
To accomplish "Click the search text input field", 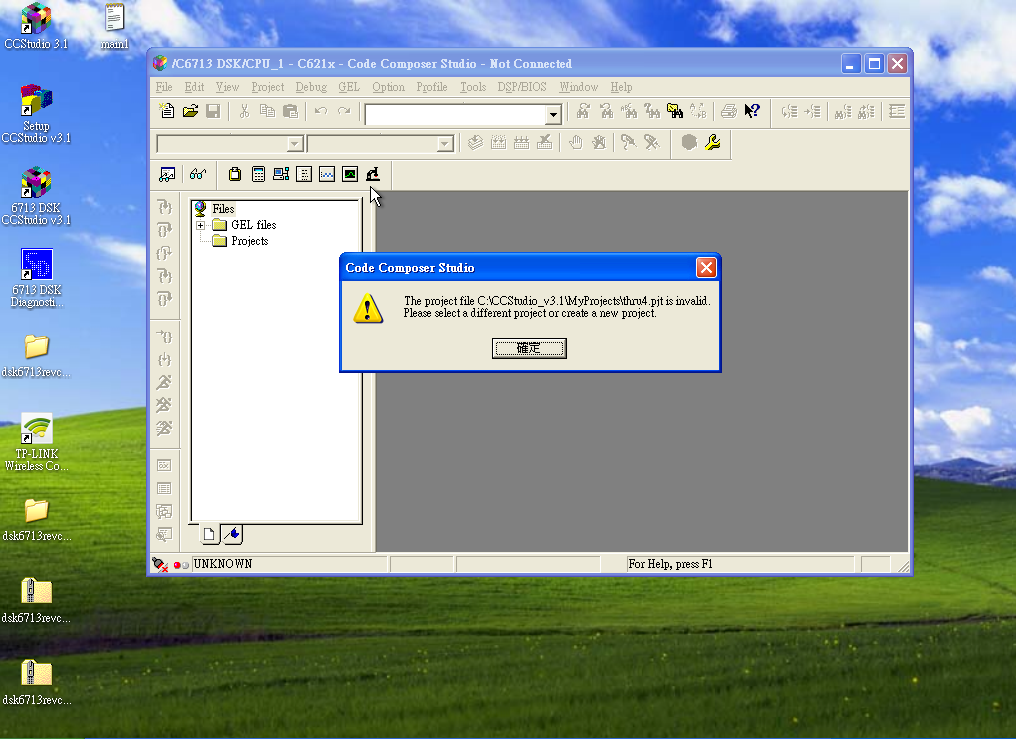I will pos(456,115).
